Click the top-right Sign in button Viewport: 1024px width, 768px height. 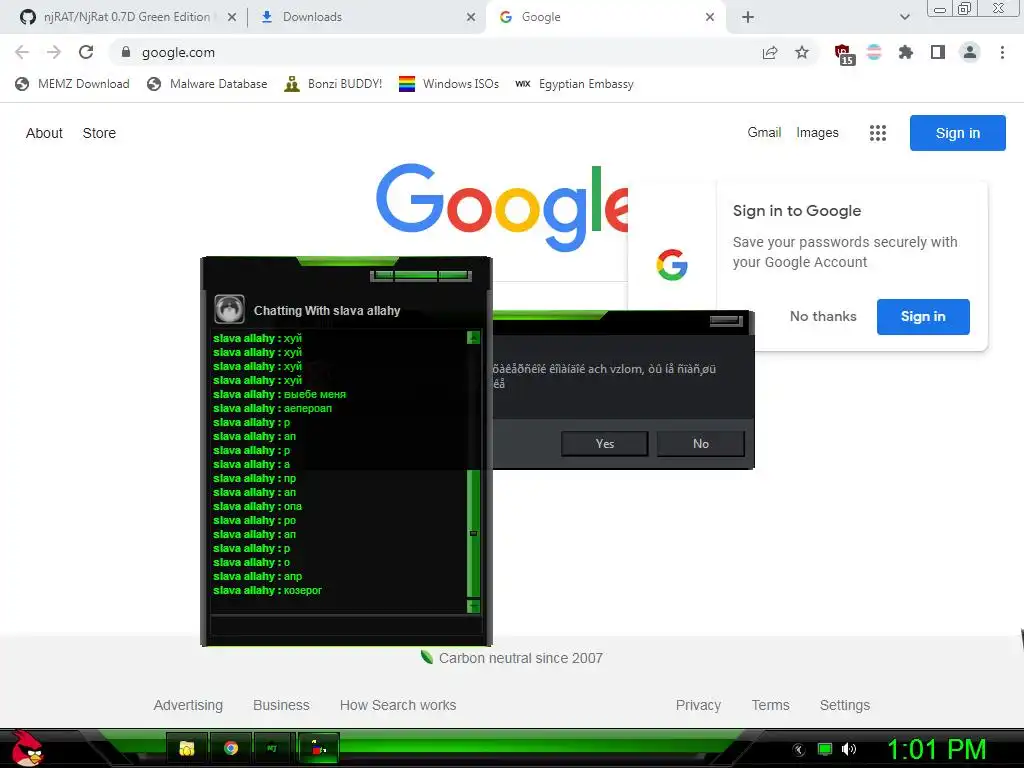tap(957, 133)
